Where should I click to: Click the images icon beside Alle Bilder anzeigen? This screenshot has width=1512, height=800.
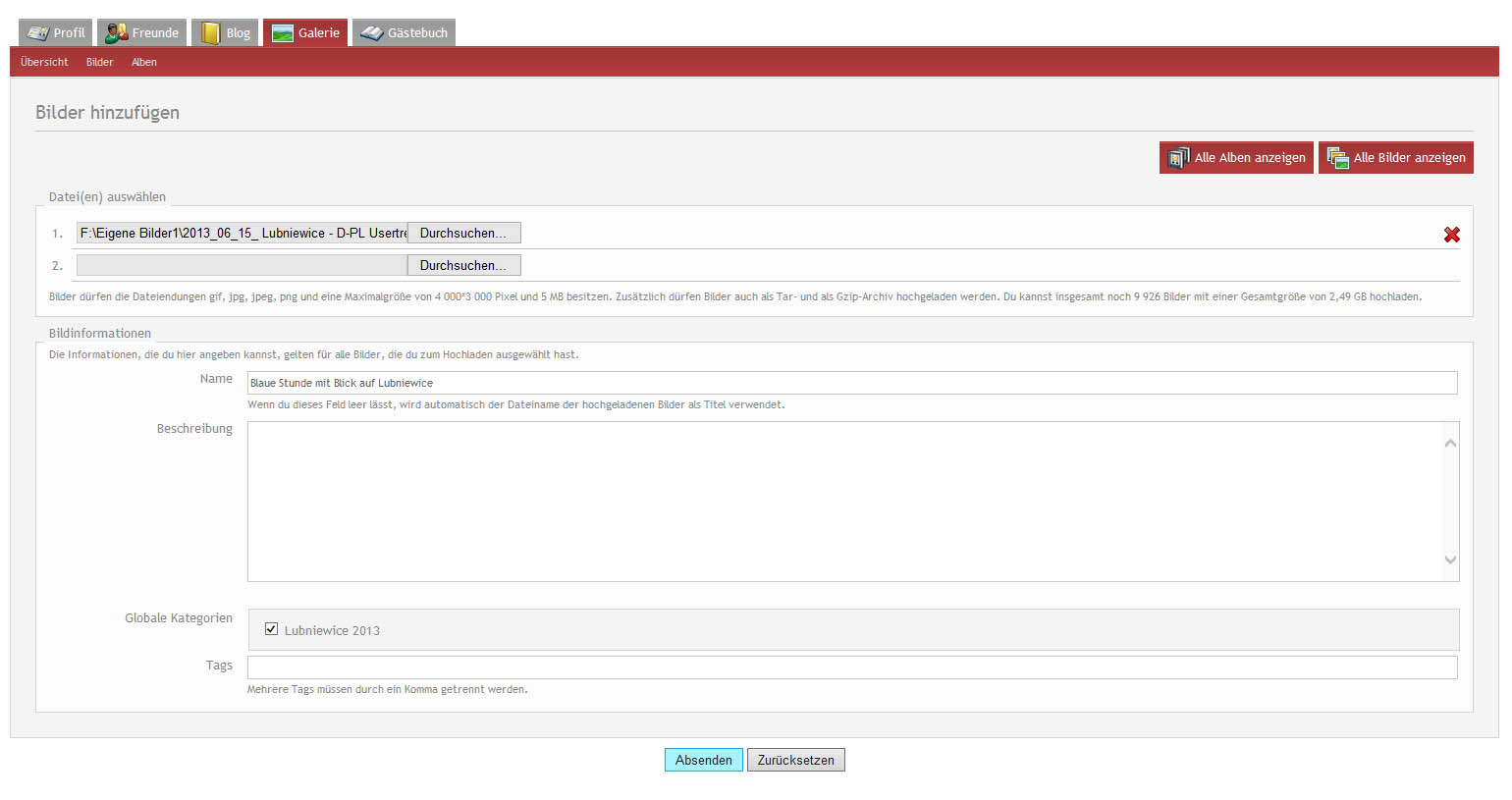coord(1337,158)
